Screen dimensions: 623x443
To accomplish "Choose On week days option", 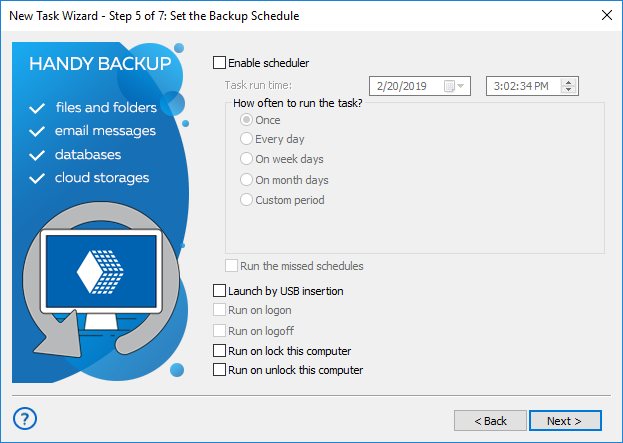I will pyautogui.click(x=247, y=159).
